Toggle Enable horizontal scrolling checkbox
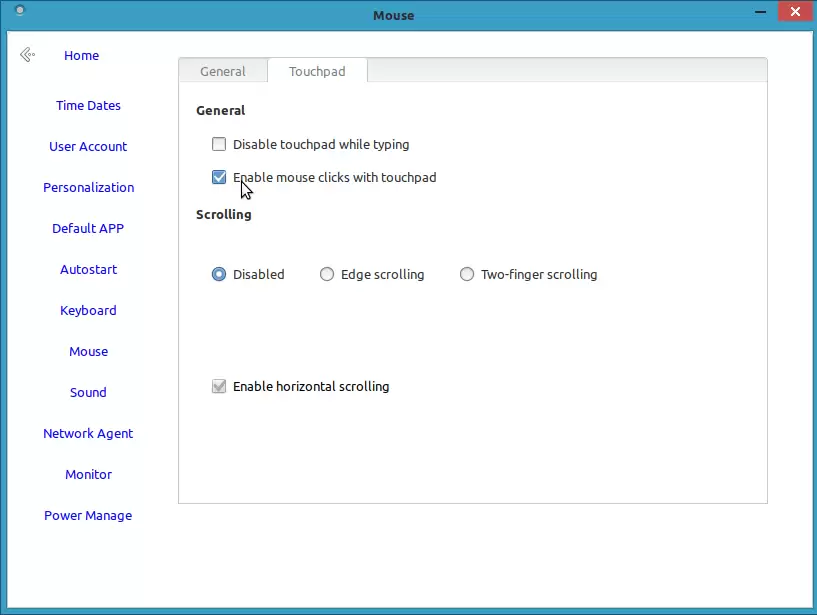The height and width of the screenshot is (615, 817). click(219, 386)
